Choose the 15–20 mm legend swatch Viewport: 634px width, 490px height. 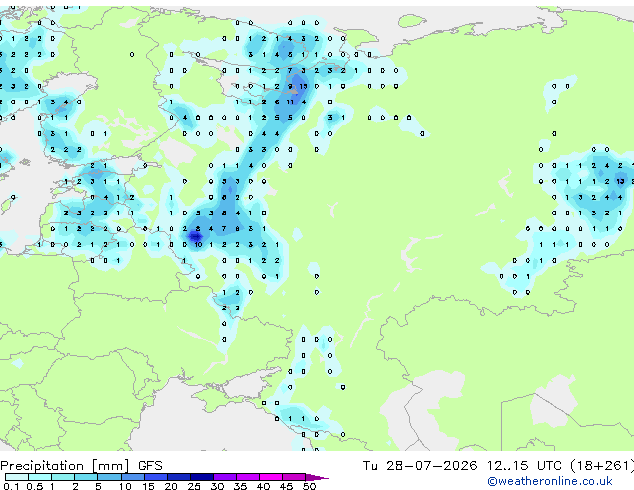point(156,477)
